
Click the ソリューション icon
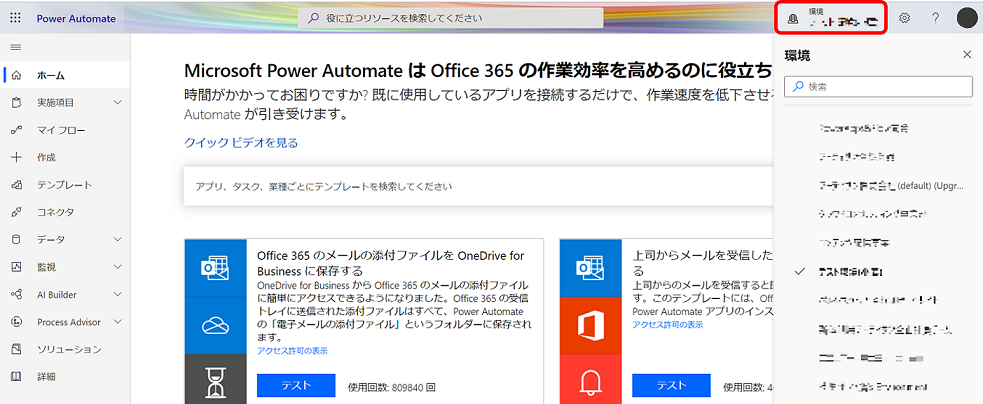(x=17, y=349)
